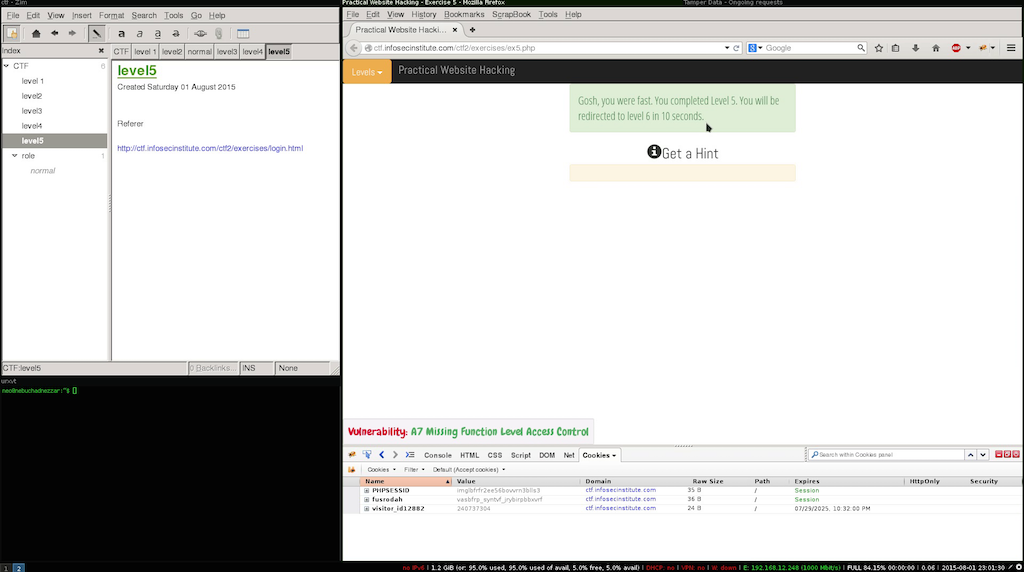The image size is (1024, 572).
Task: Collapse the role tree node
Action: [x=14, y=155]
